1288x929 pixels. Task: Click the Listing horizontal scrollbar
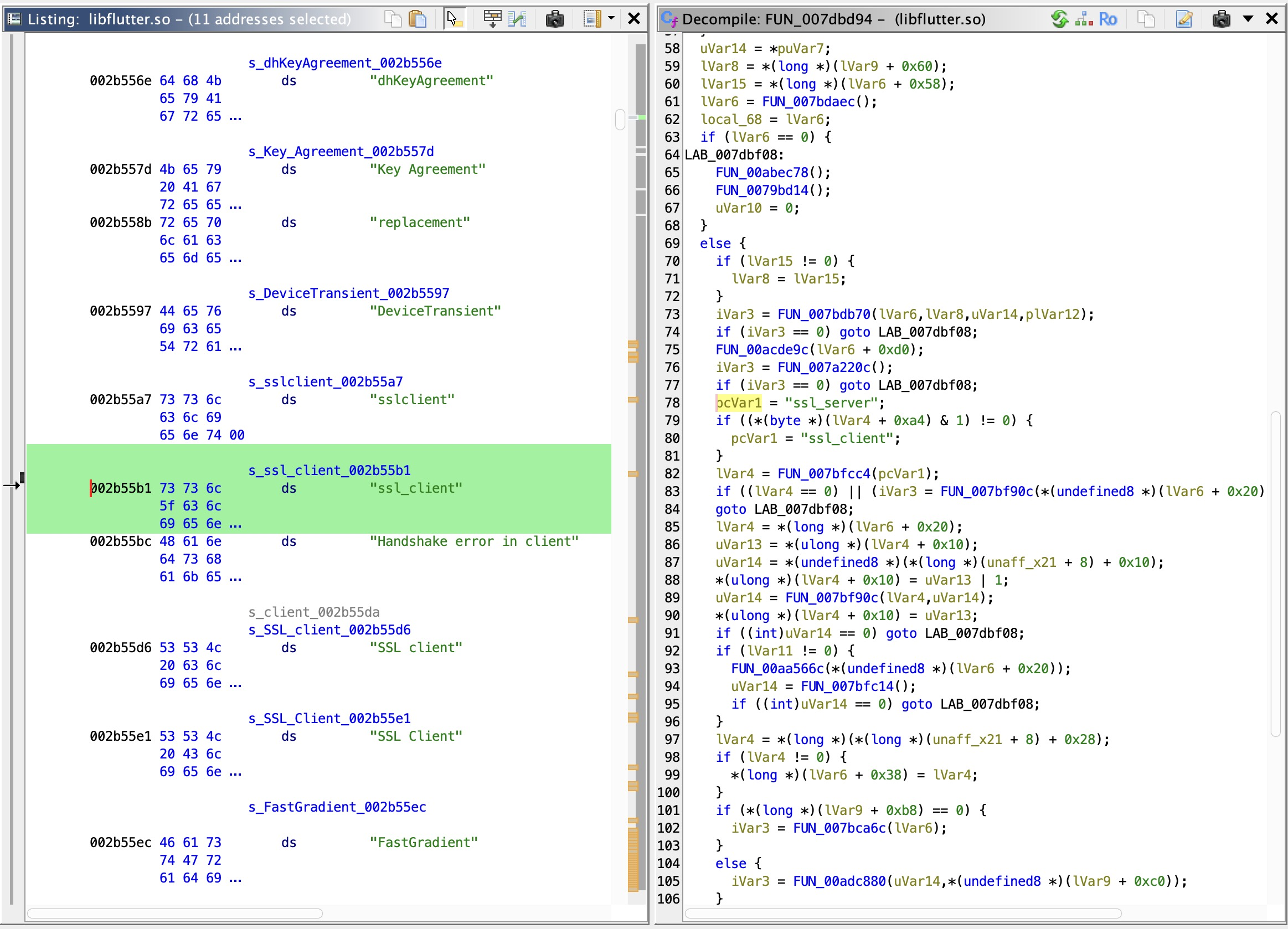pos(175,913)
